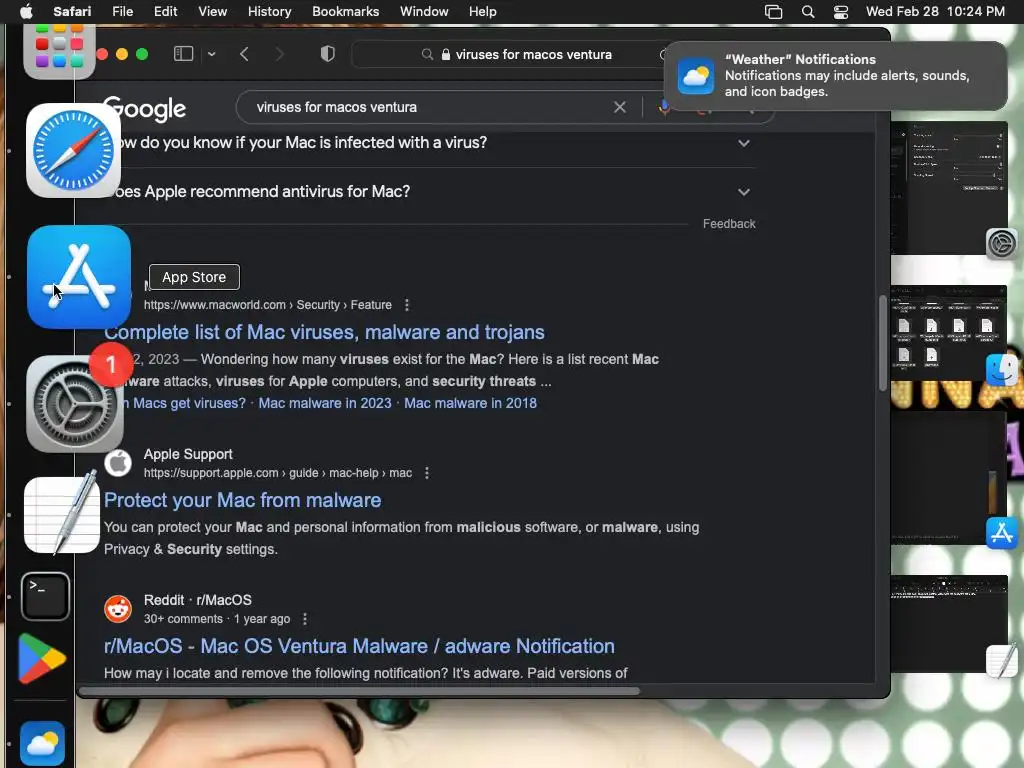Open TextEdit from the dock
The height and width of the screenshot is (768, 1024).
point(61,515)
